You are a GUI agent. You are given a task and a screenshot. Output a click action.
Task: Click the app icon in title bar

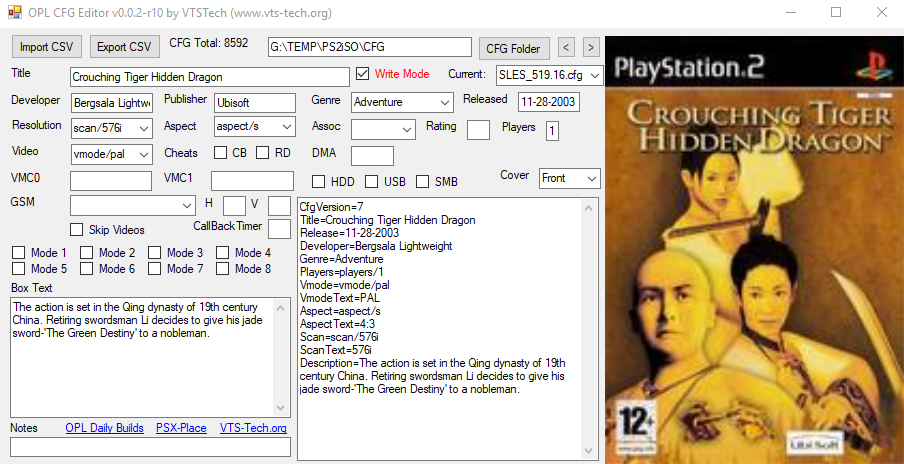[14, 12]
